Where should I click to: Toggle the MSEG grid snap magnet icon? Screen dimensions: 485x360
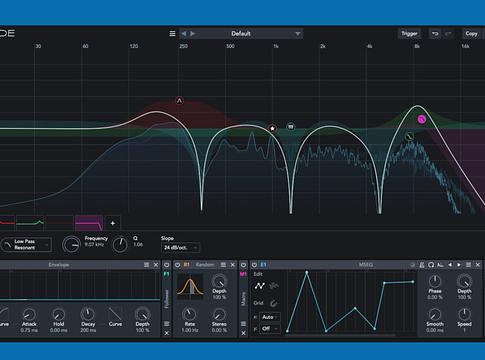point(273,303)
